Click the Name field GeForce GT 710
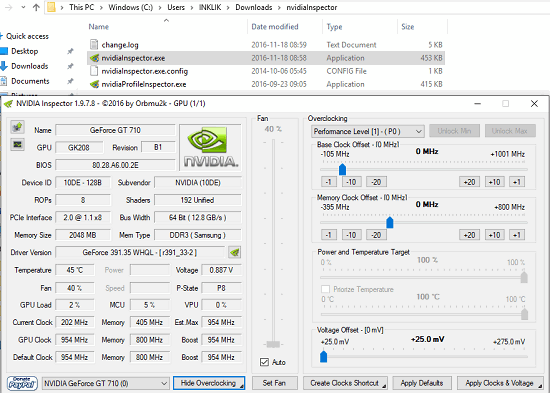Image resolution: width=550 pixels, height=393 pixels. (115, 130)
